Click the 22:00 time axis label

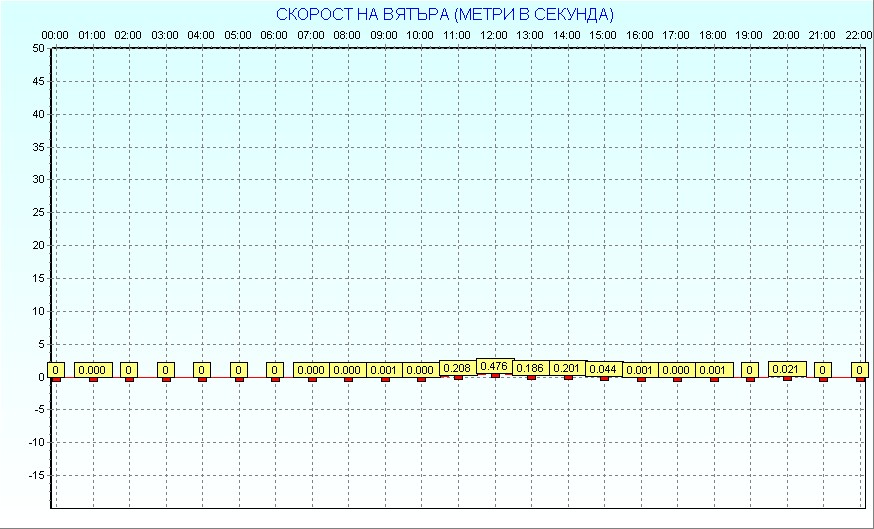(858, 35)
